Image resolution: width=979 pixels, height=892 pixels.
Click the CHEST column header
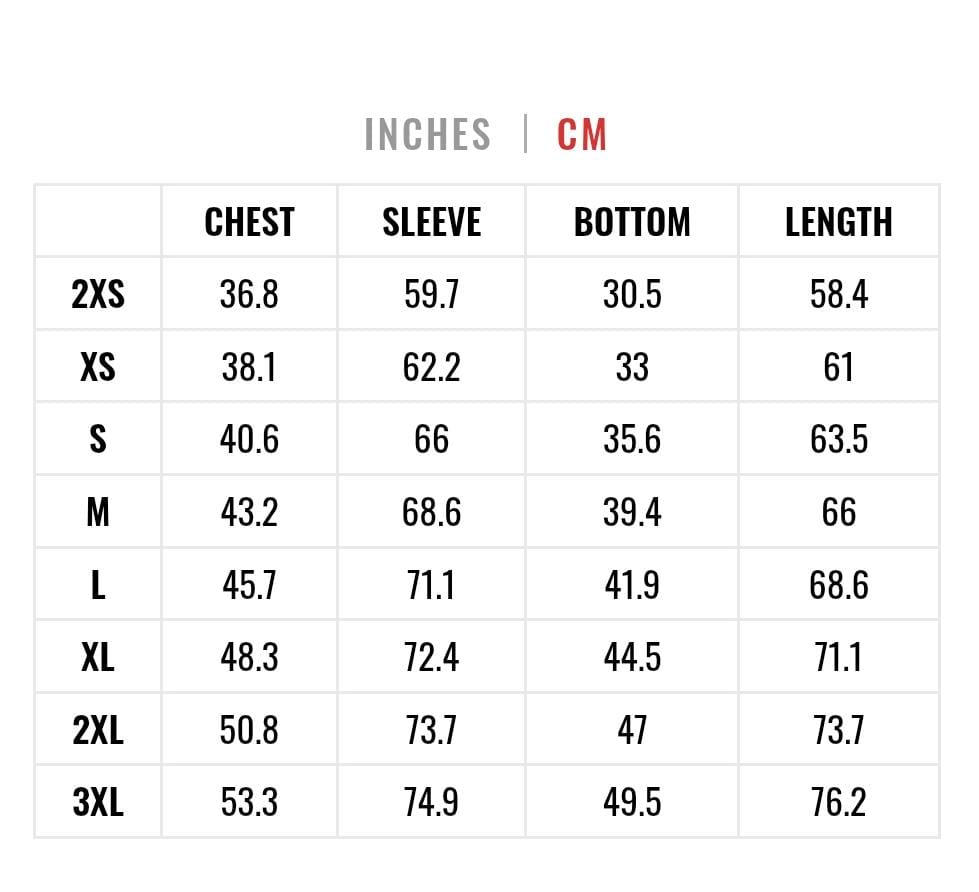pyautogui.click(x=249, y=222)
